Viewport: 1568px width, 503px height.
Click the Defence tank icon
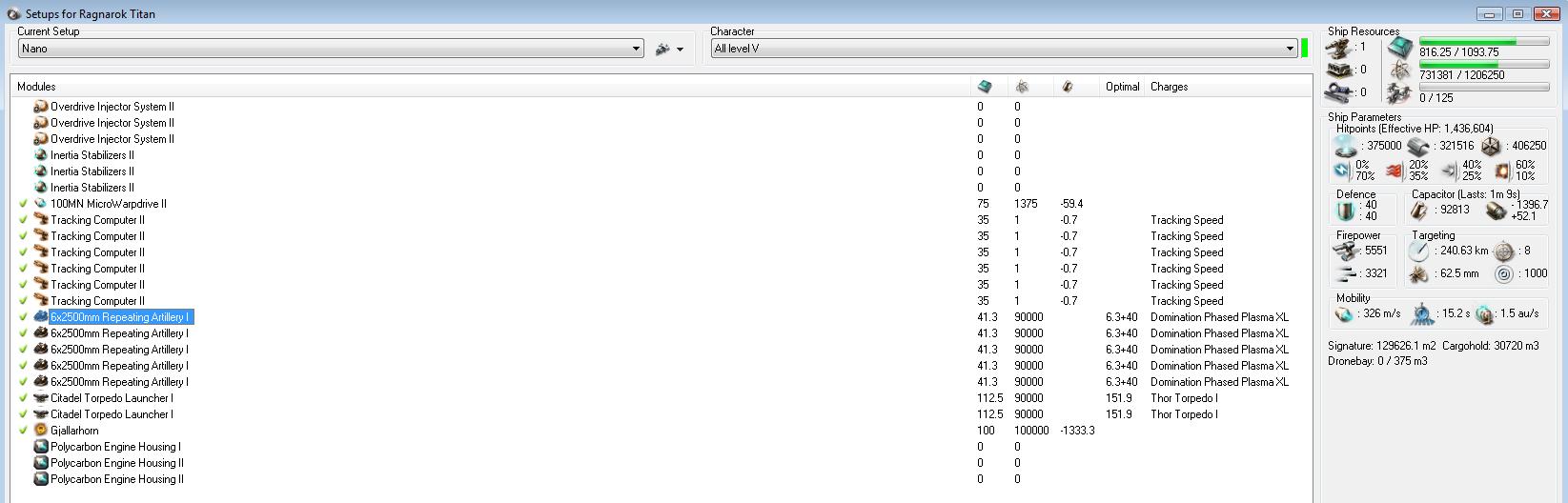pyautogui.click(x=1345, y=211)
